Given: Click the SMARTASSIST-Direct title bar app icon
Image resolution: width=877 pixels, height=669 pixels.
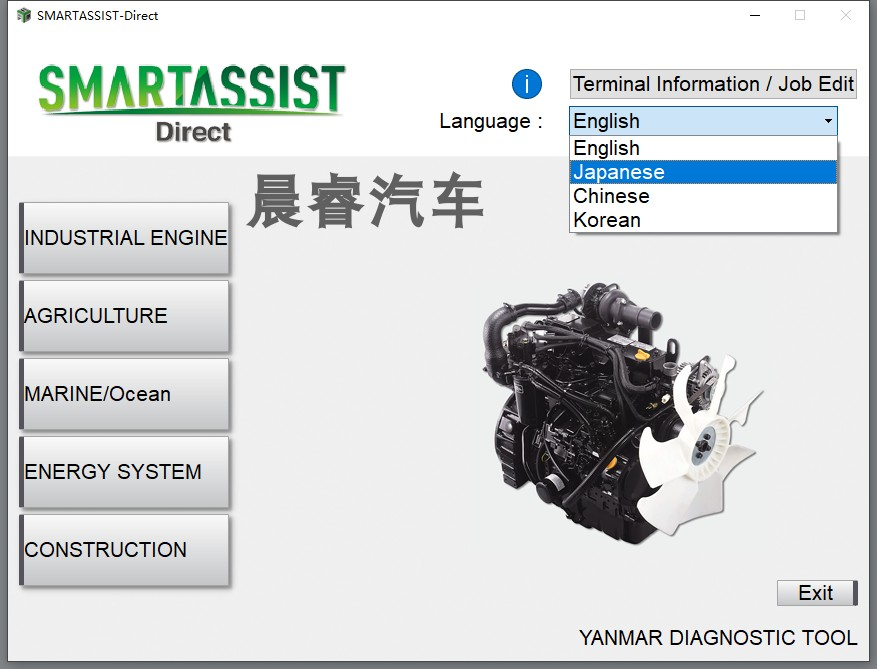Looking at the screenshot, I should coord(23,16).
